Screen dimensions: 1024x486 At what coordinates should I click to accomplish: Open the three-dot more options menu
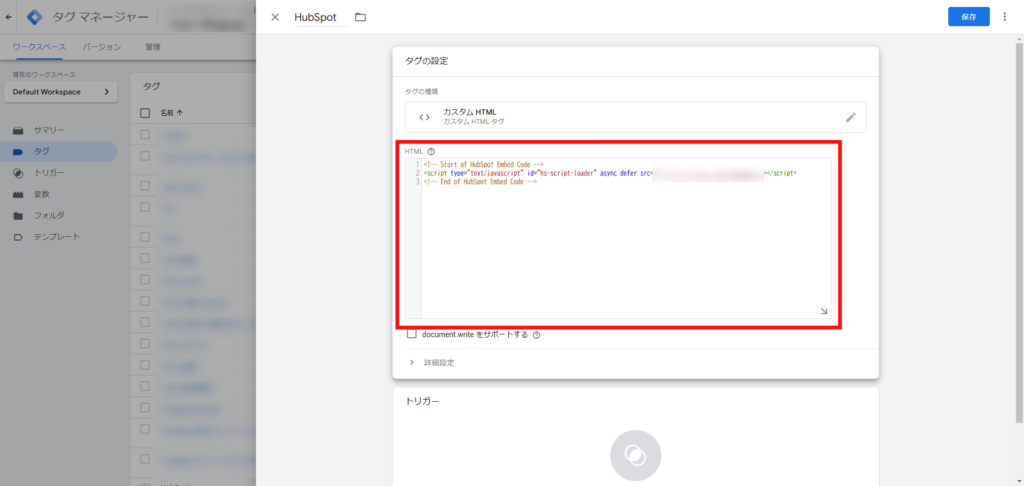1004,17
